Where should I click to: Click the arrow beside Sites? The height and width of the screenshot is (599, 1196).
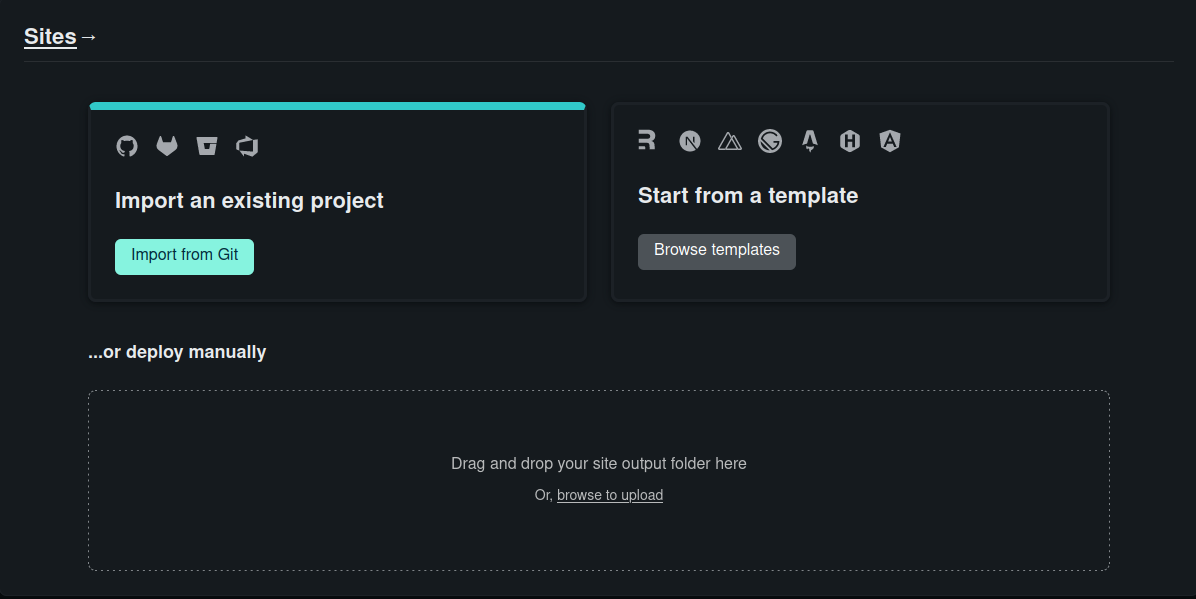88,37
